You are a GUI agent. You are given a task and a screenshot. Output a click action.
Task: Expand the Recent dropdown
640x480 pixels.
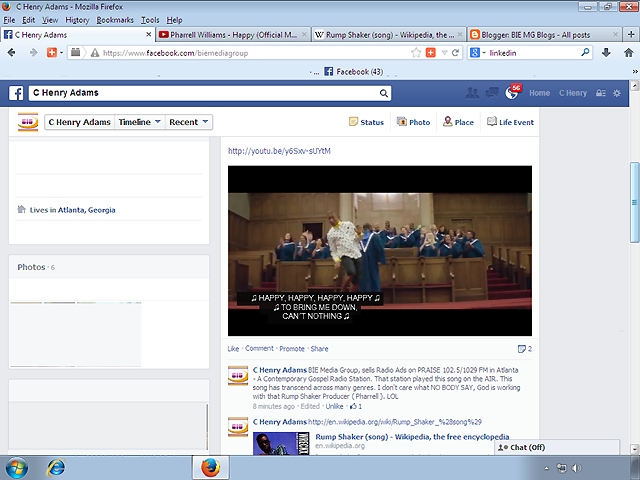[189, 122]
